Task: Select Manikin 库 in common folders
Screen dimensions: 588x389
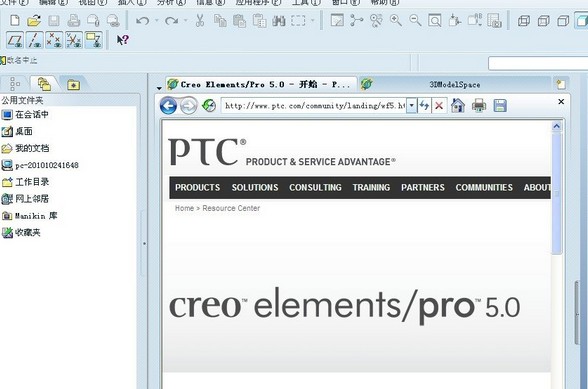Action: pos(30,216)
